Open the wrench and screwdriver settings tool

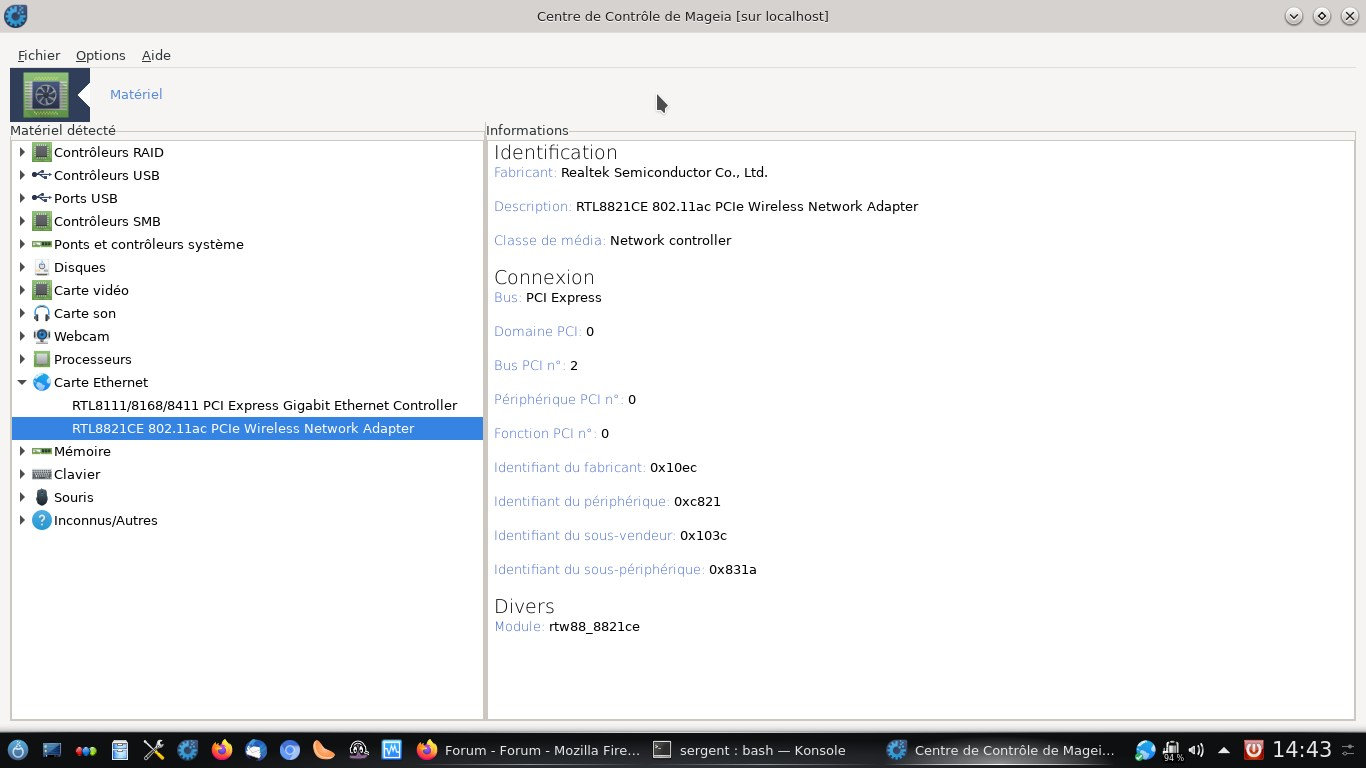[154, 750]
